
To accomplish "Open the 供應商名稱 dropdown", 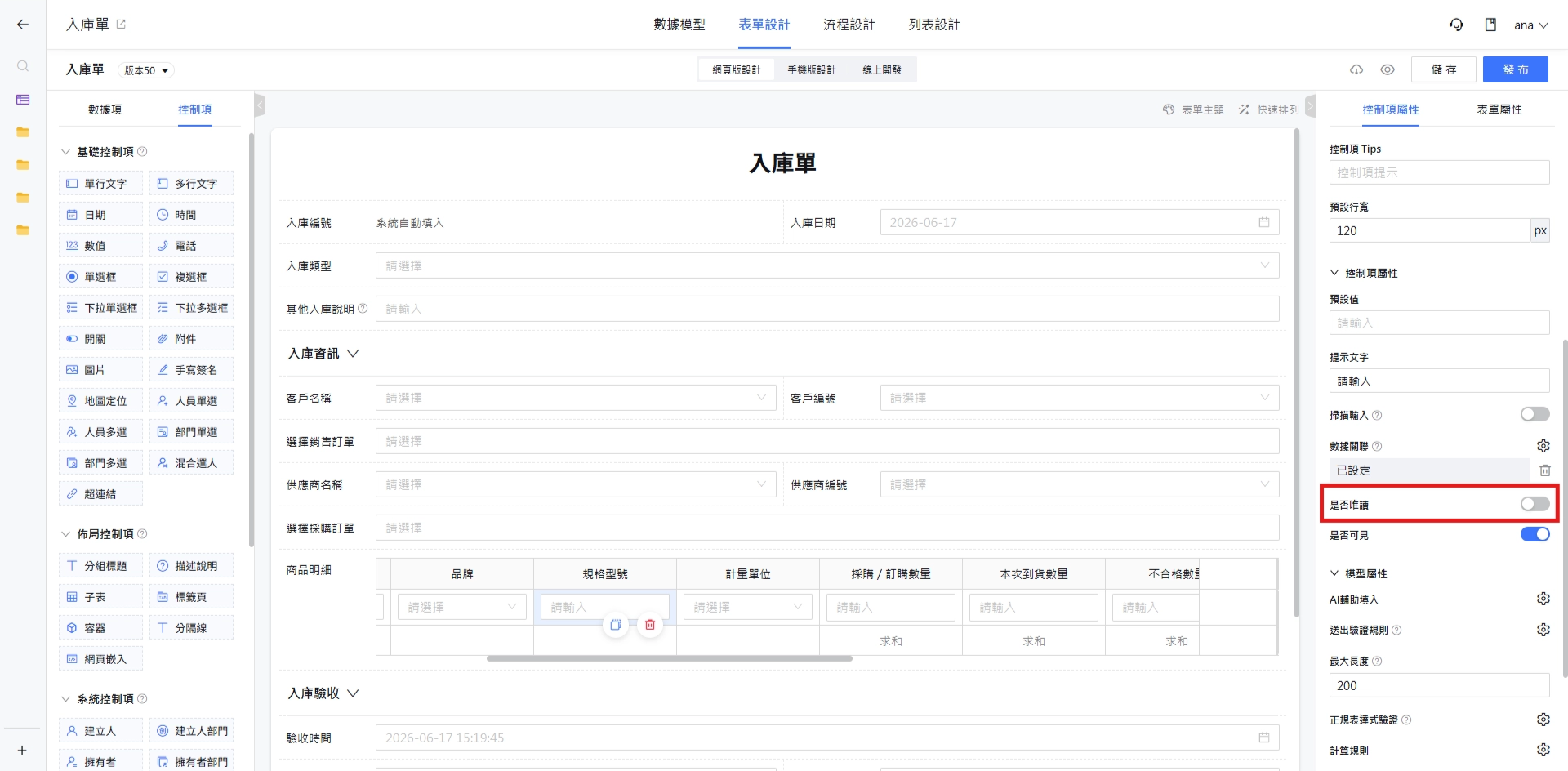I will tap(576, 484).
